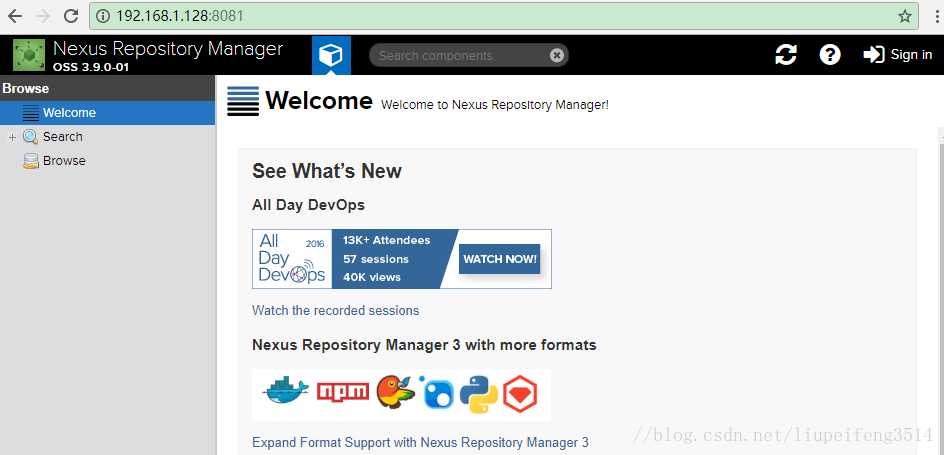Click the RubyGems red icon

click(520, 394)
